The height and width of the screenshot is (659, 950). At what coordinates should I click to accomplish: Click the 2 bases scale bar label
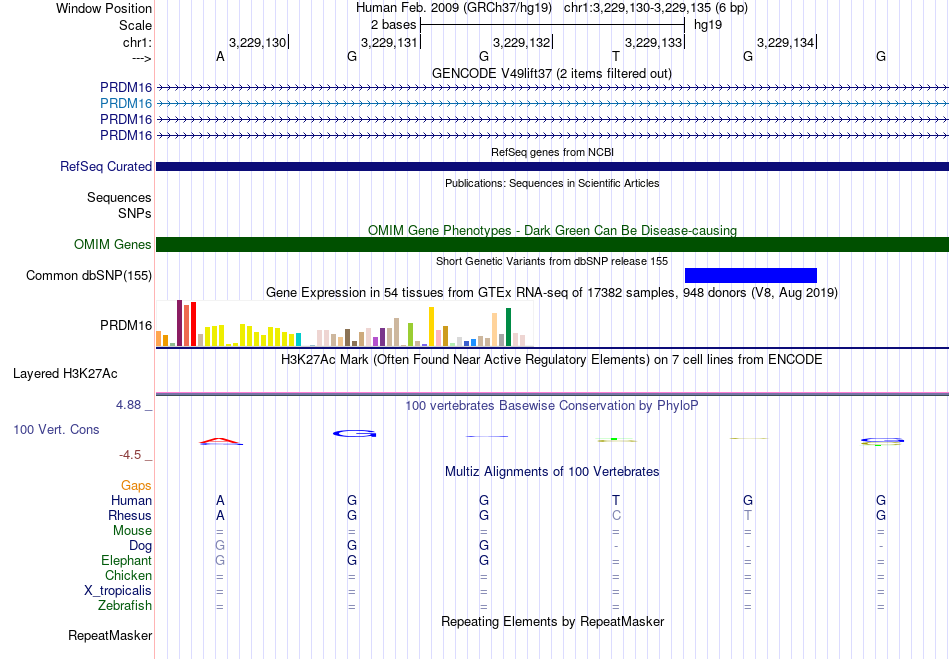pos(393,25)
